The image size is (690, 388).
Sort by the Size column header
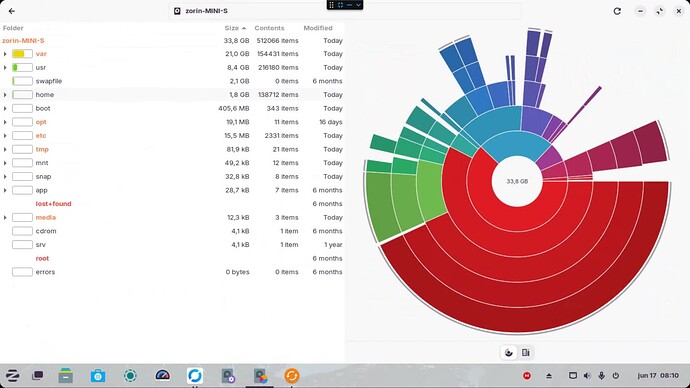click(235, 28)
